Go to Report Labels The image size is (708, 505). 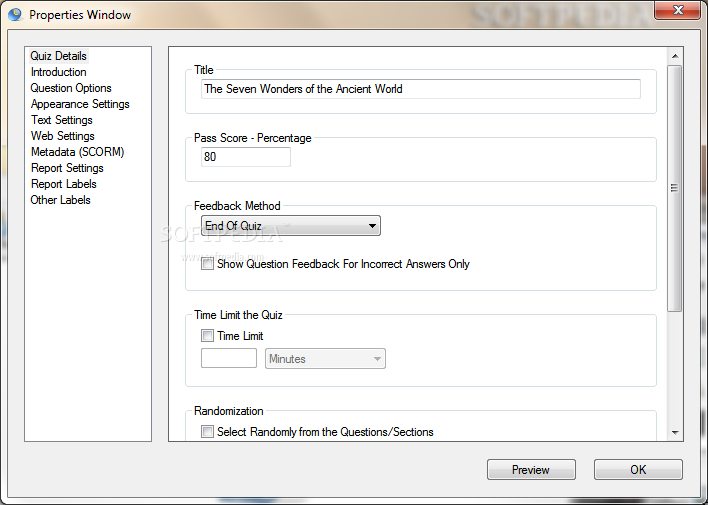64,184
